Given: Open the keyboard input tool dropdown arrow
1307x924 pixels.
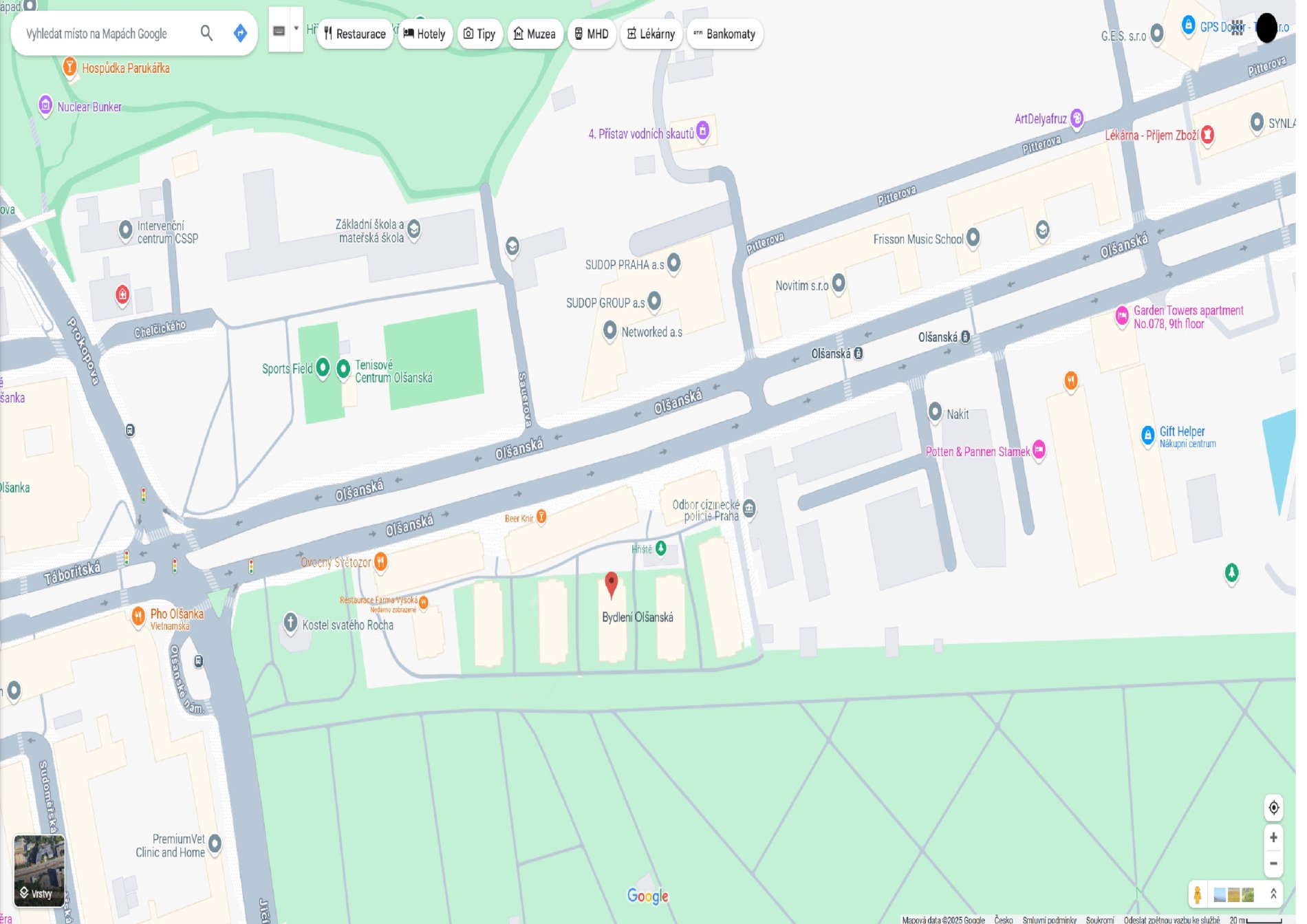Looking at the screenshot, I should click(x=296, y=29).
